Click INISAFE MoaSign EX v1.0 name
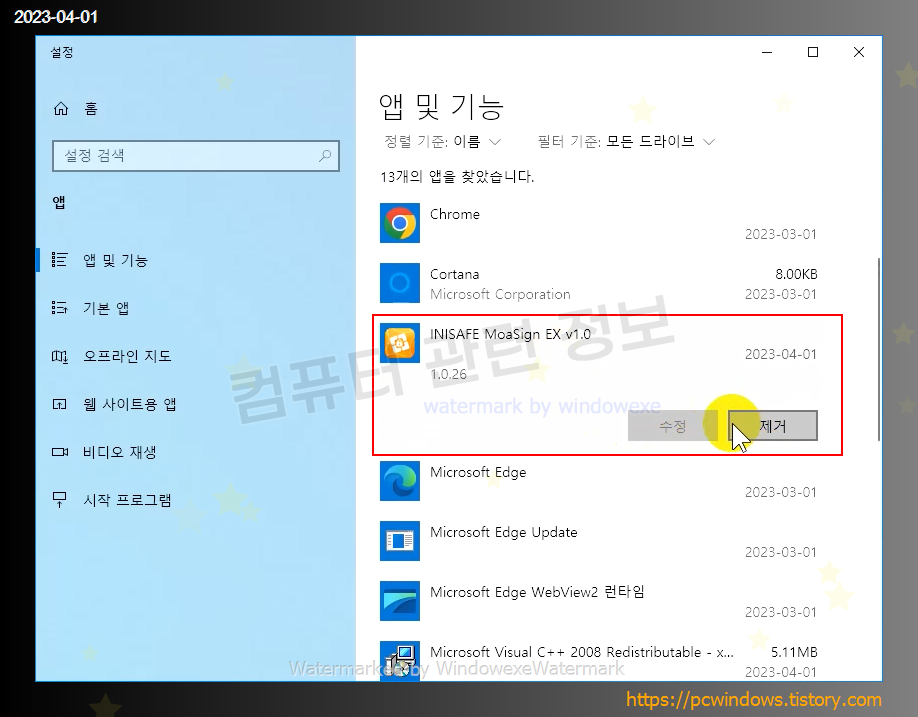Image resolution: width=918 pixels, height=717 pixels. (x=510, y=334)
